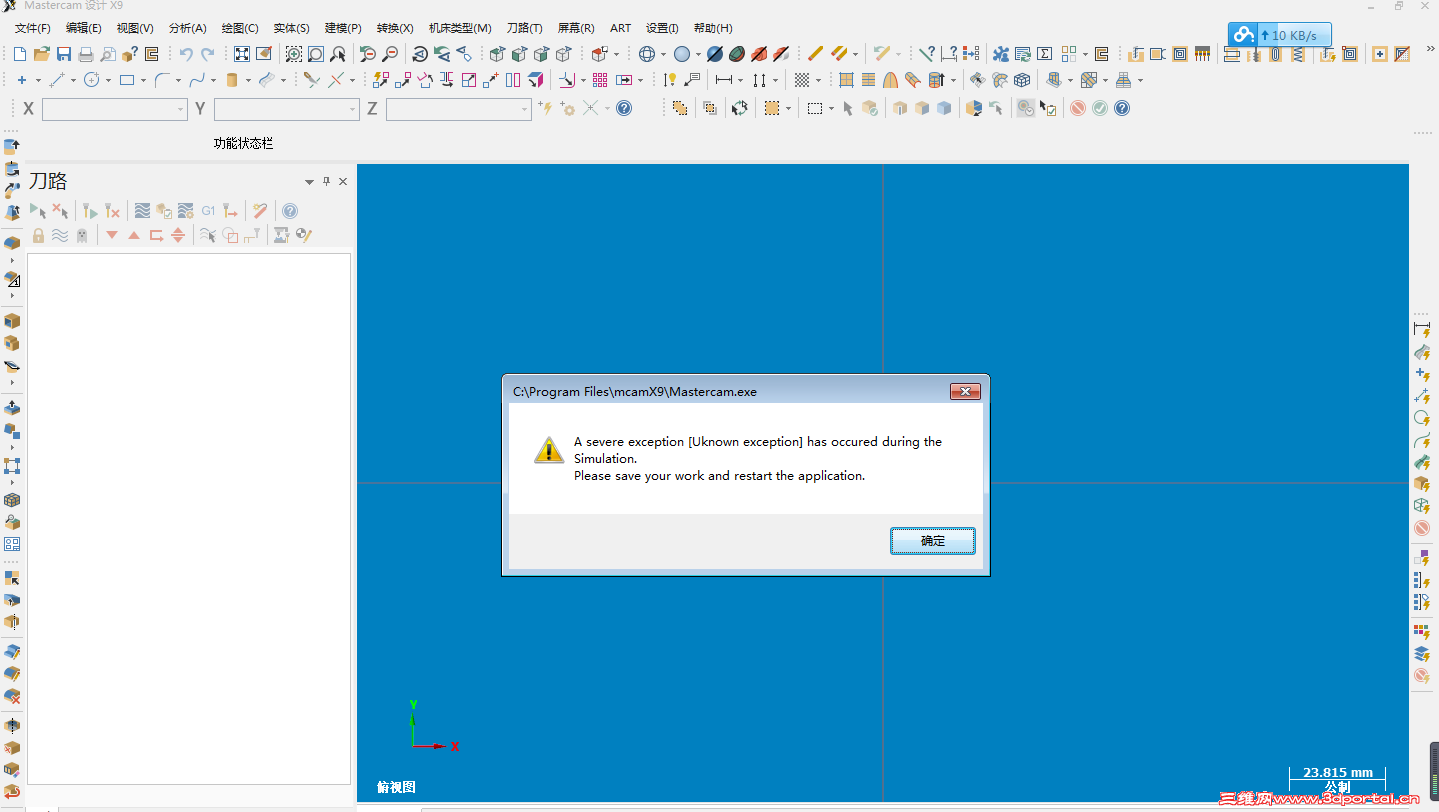The image size is (1439, 812).
Task: Open the 机床类型(M) menu
Action: [x=460, y=28]
